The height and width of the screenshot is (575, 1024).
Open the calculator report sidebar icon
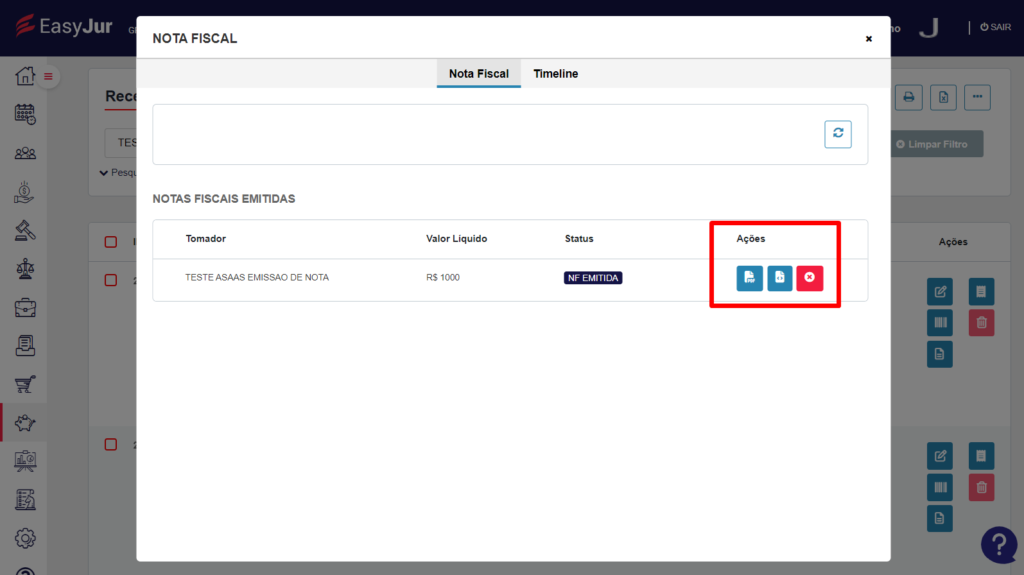pyautogui.click(x=25, y=500)
